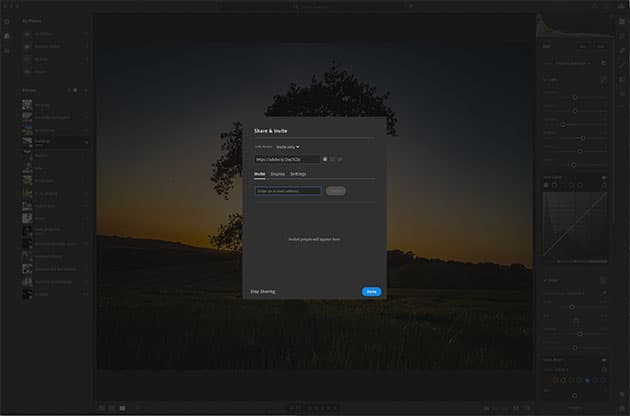
Task: Select the green channel tone curve circle
Action: pyautogui.click(x=571, y=185)
